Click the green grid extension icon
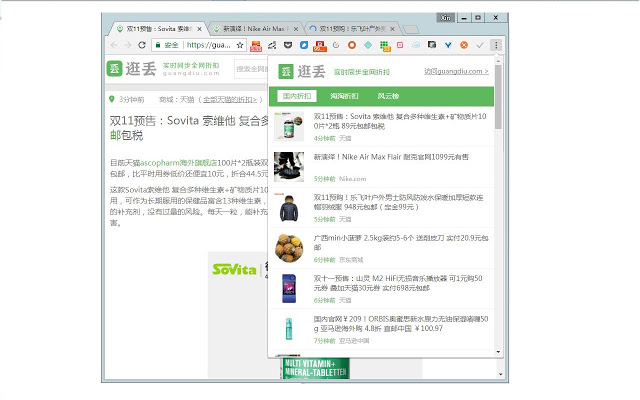Screen dimensions: 640x400 [384, 46]
